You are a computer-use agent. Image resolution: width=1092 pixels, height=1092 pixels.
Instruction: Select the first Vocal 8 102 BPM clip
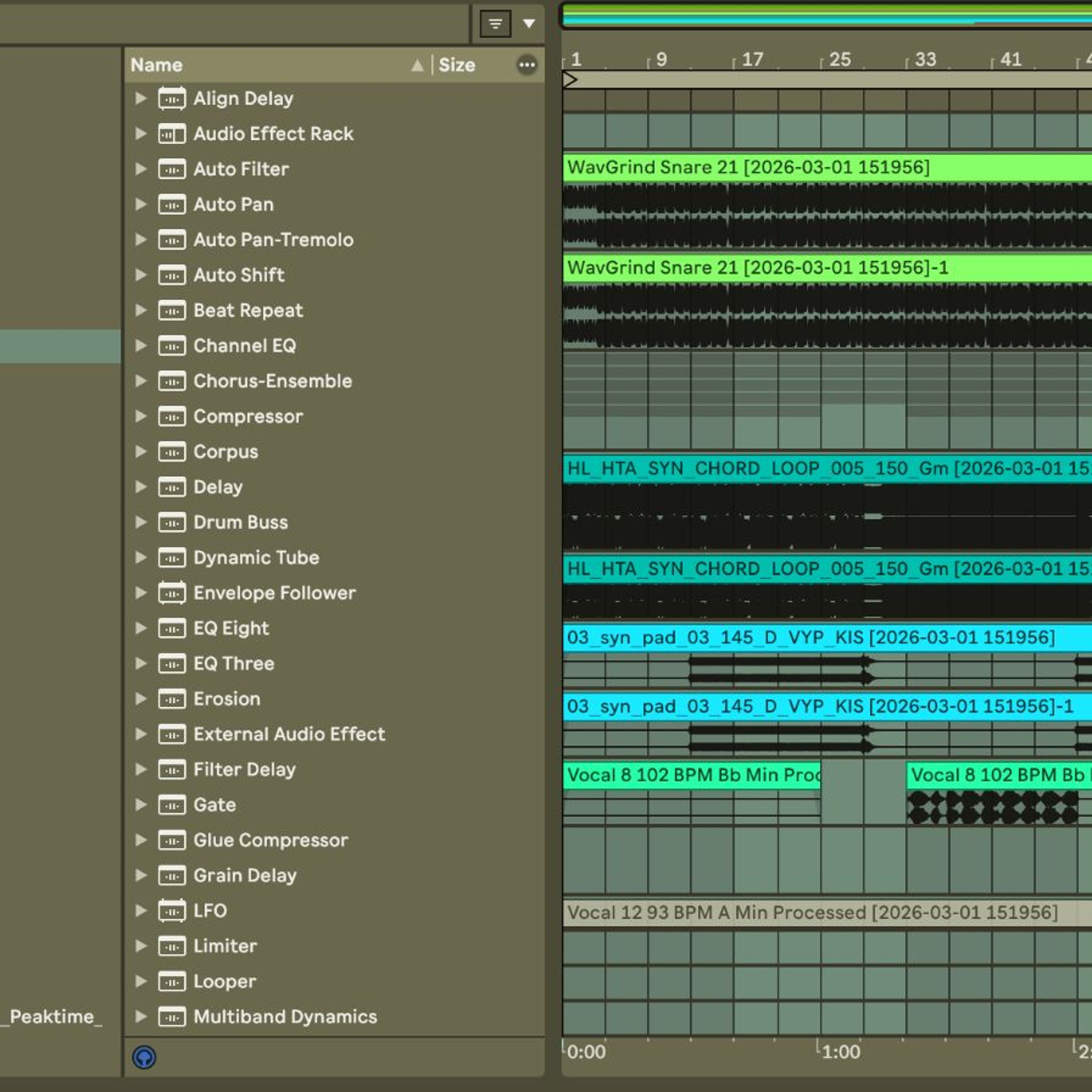click(x=692, y=775)
